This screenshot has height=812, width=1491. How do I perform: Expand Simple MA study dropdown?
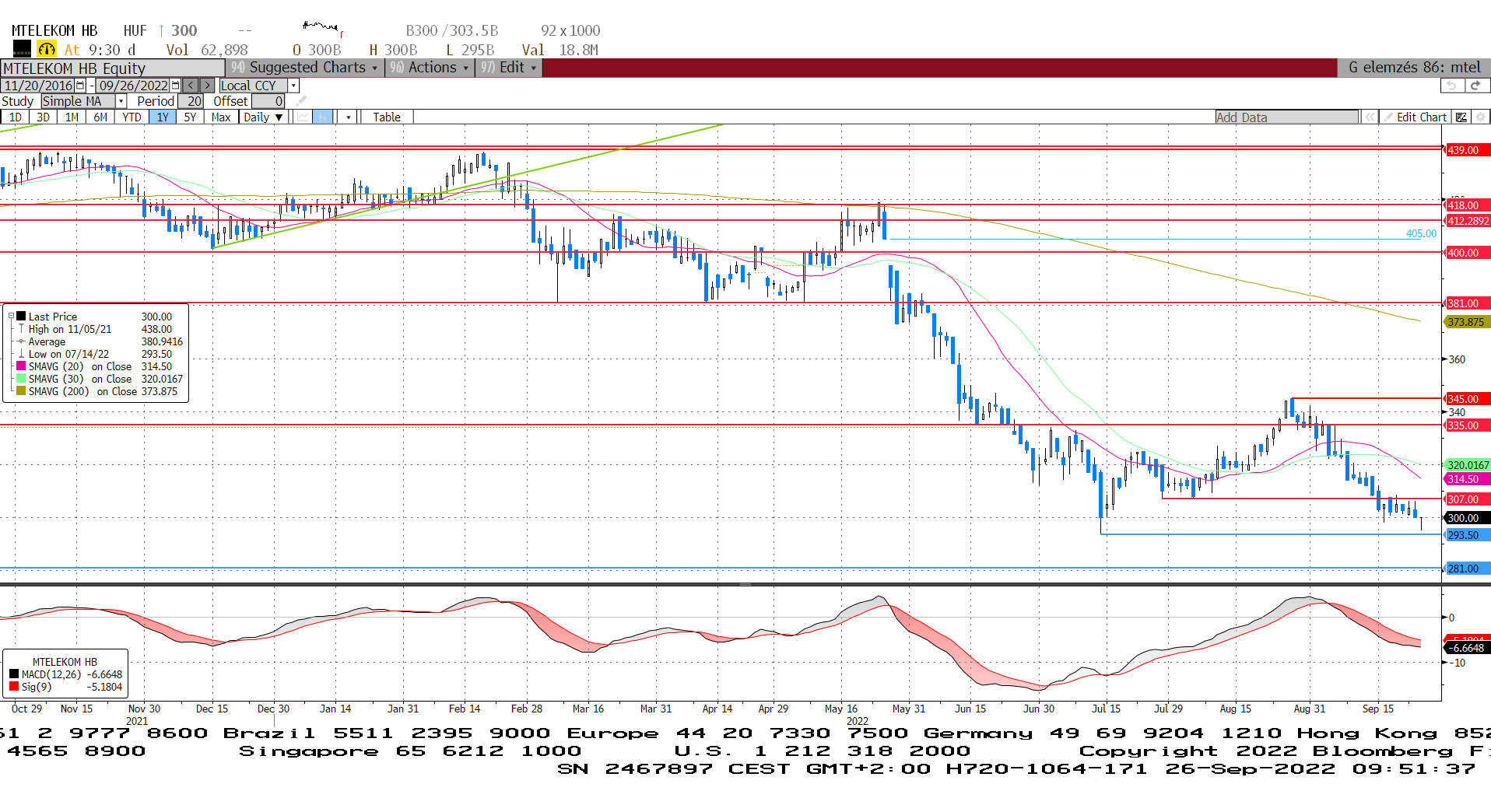click(121, 101)
